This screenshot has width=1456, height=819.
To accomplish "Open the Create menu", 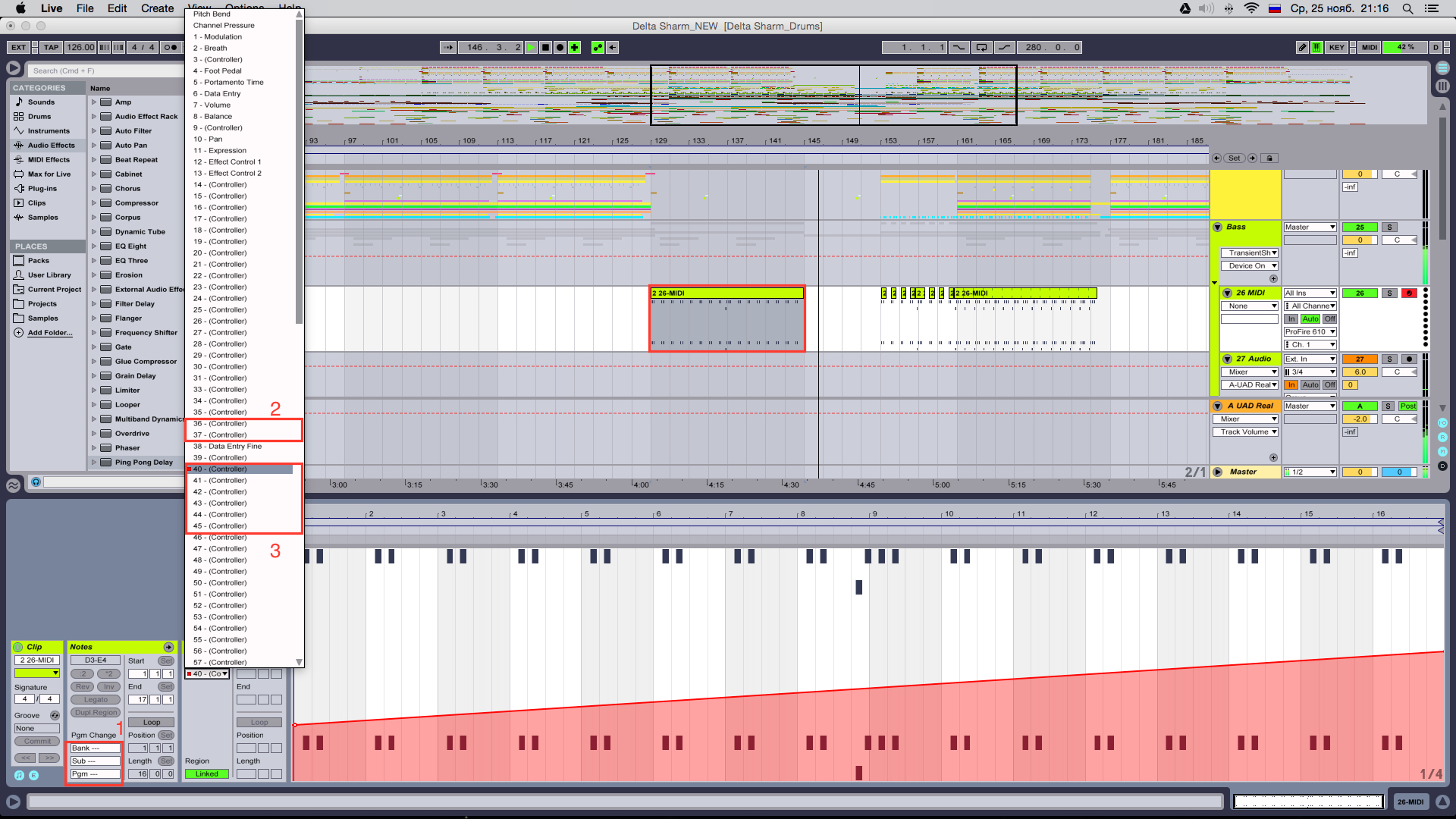I will [x=157, y=8].
